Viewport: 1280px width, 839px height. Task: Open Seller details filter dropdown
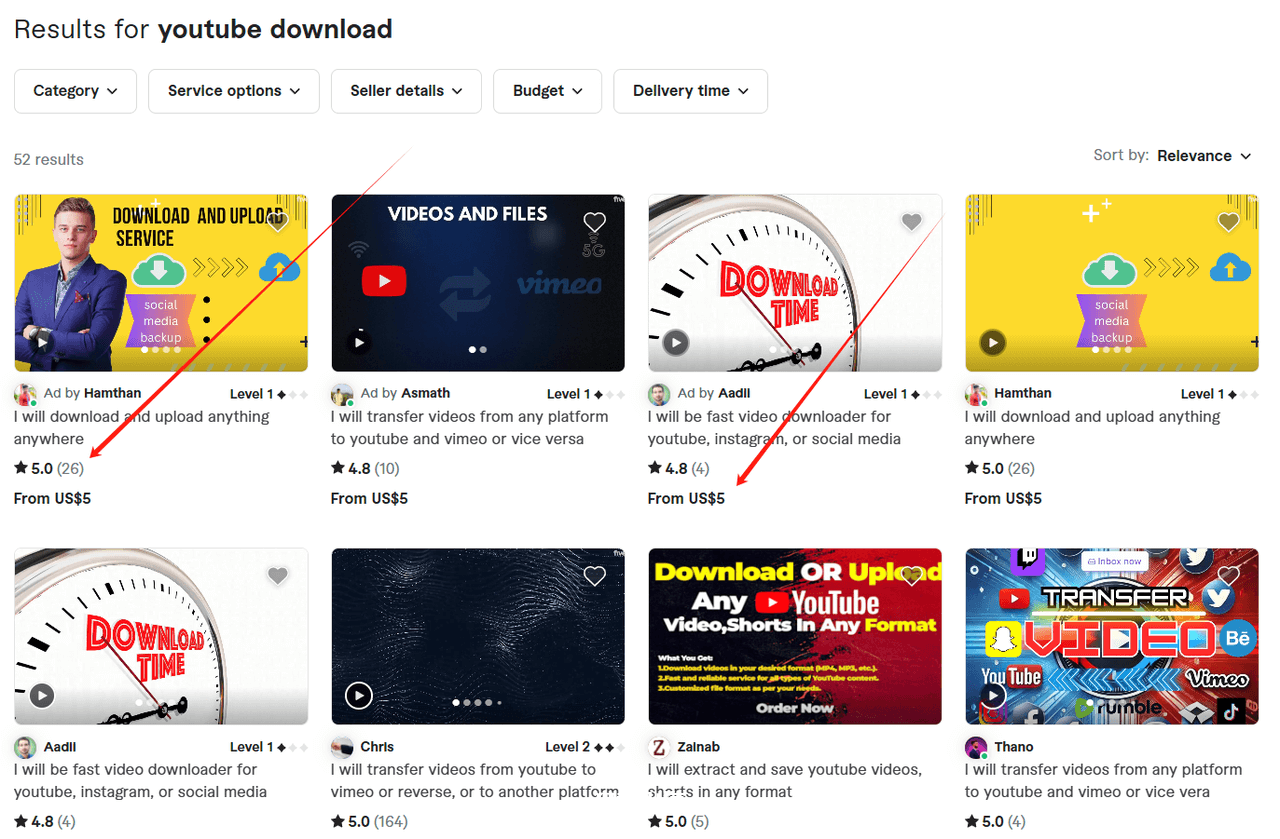[406, 91]
